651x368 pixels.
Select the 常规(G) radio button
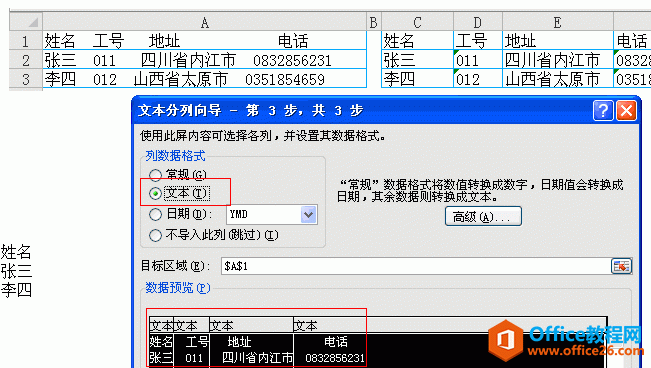[155, 175]
